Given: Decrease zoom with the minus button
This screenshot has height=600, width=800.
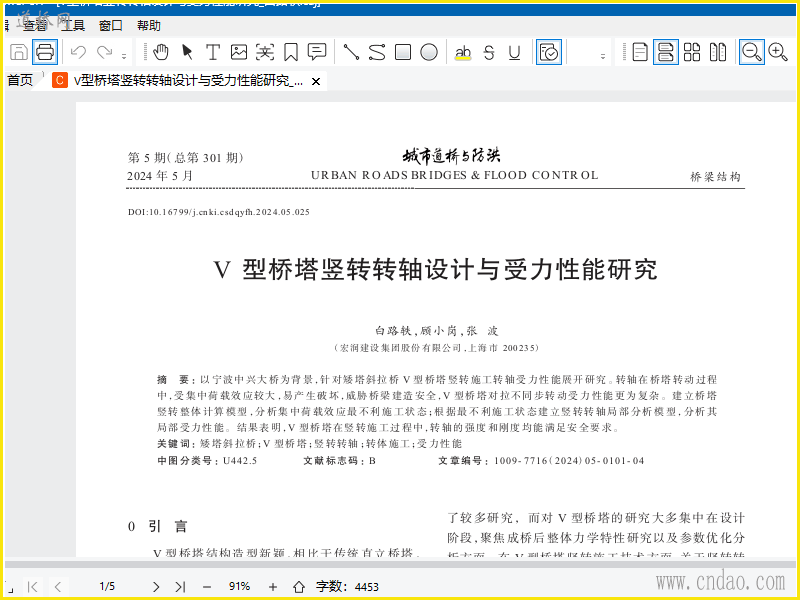Looking at the screenshot, I should click(x=207, y=587).
